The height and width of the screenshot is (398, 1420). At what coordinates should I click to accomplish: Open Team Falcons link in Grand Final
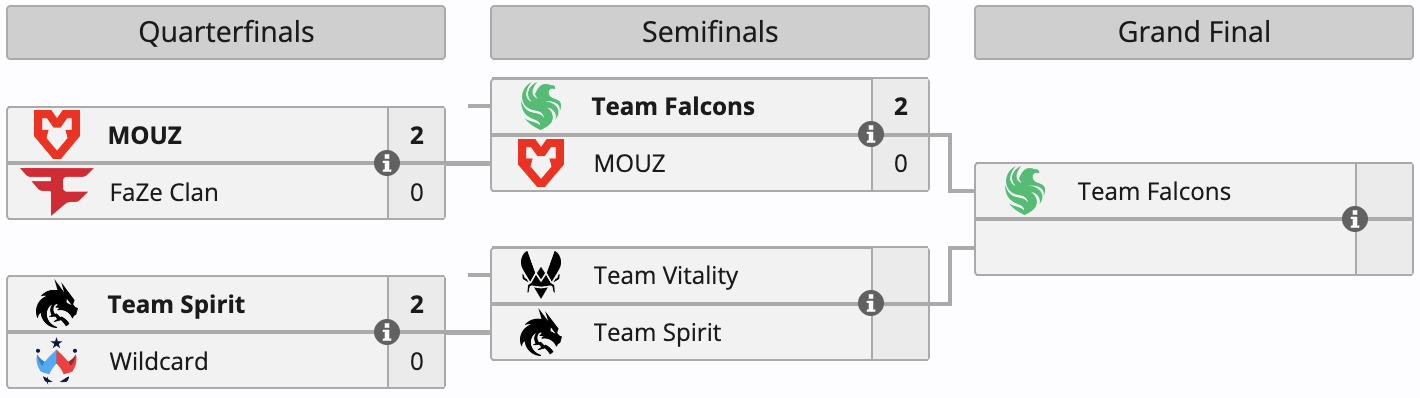[x=1155, y=191]
